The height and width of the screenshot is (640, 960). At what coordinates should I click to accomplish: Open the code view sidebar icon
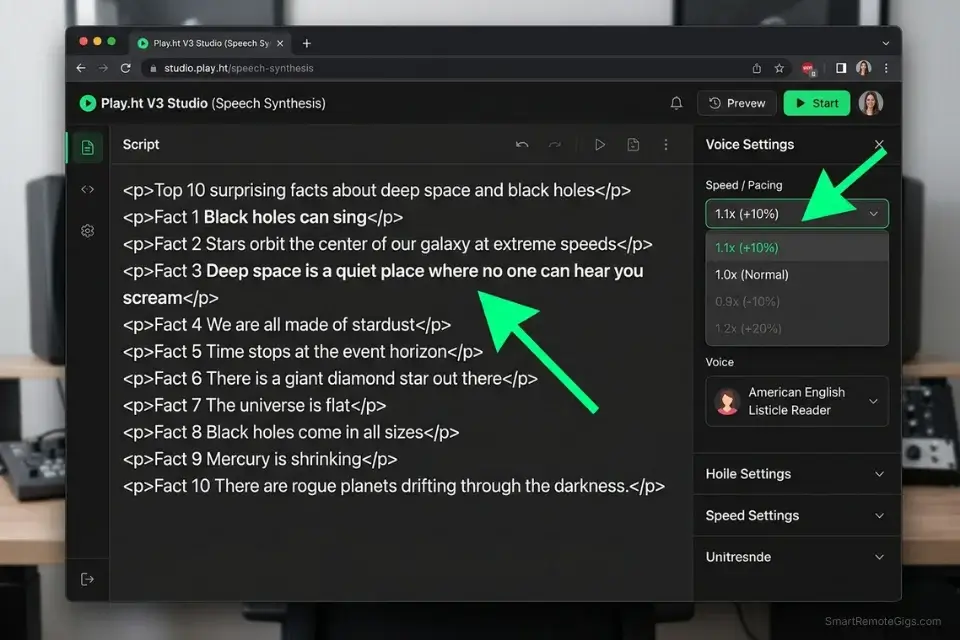click(88, 189)
